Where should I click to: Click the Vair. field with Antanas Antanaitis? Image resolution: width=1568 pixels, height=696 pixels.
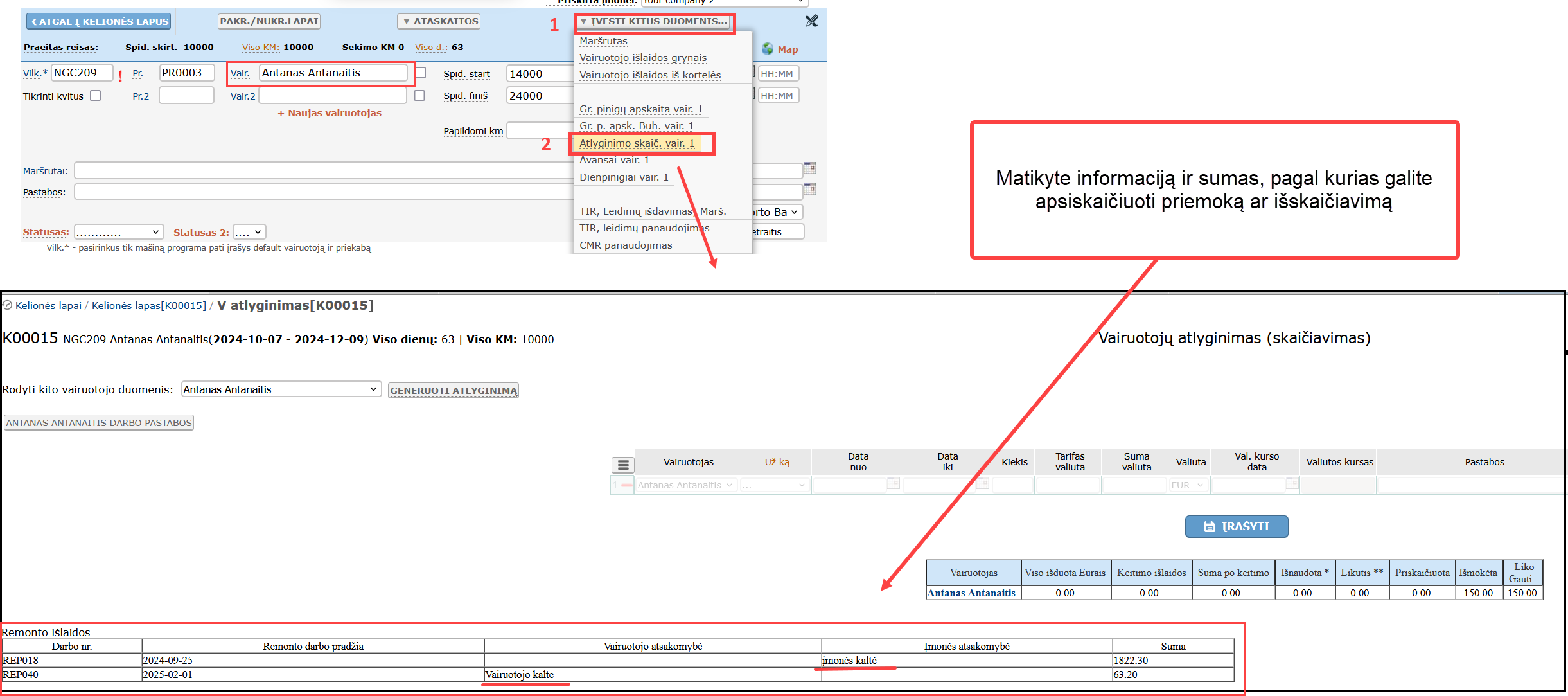[x=333, y=73]
